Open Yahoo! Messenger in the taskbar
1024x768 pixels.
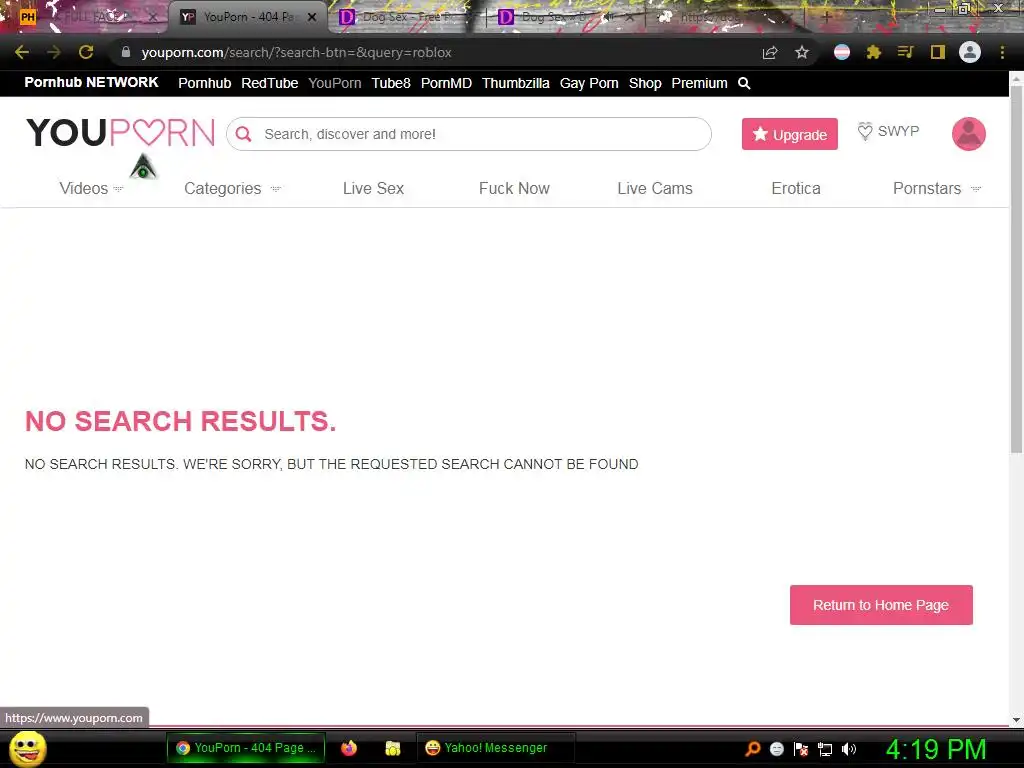click(x=495, y=748)
